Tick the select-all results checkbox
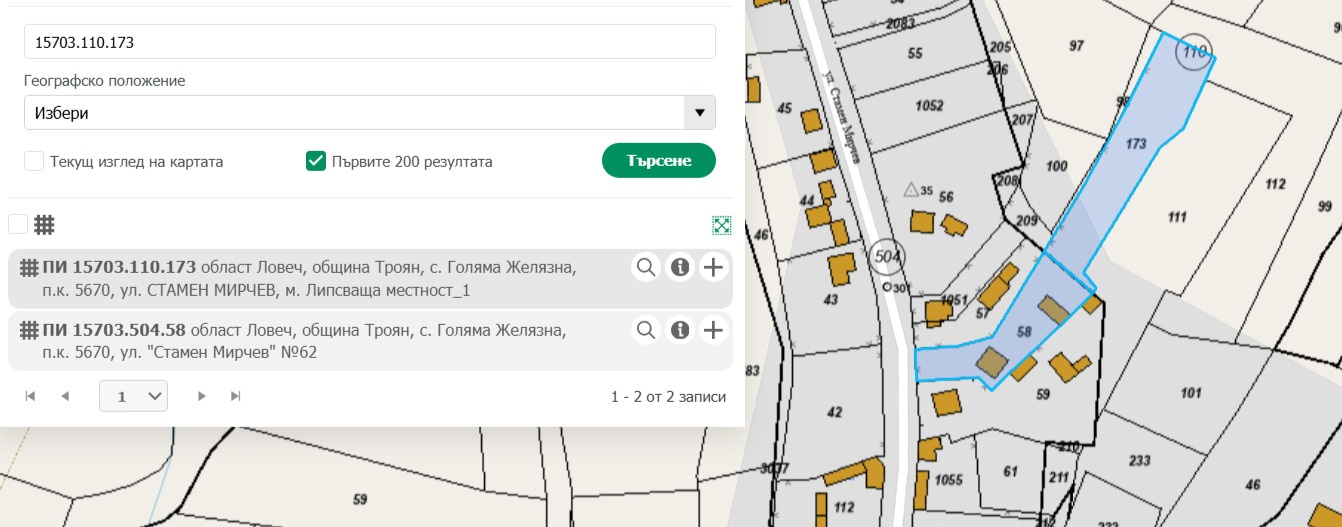The height and width of the screenshot is (527, 1342). coord(18,224)
